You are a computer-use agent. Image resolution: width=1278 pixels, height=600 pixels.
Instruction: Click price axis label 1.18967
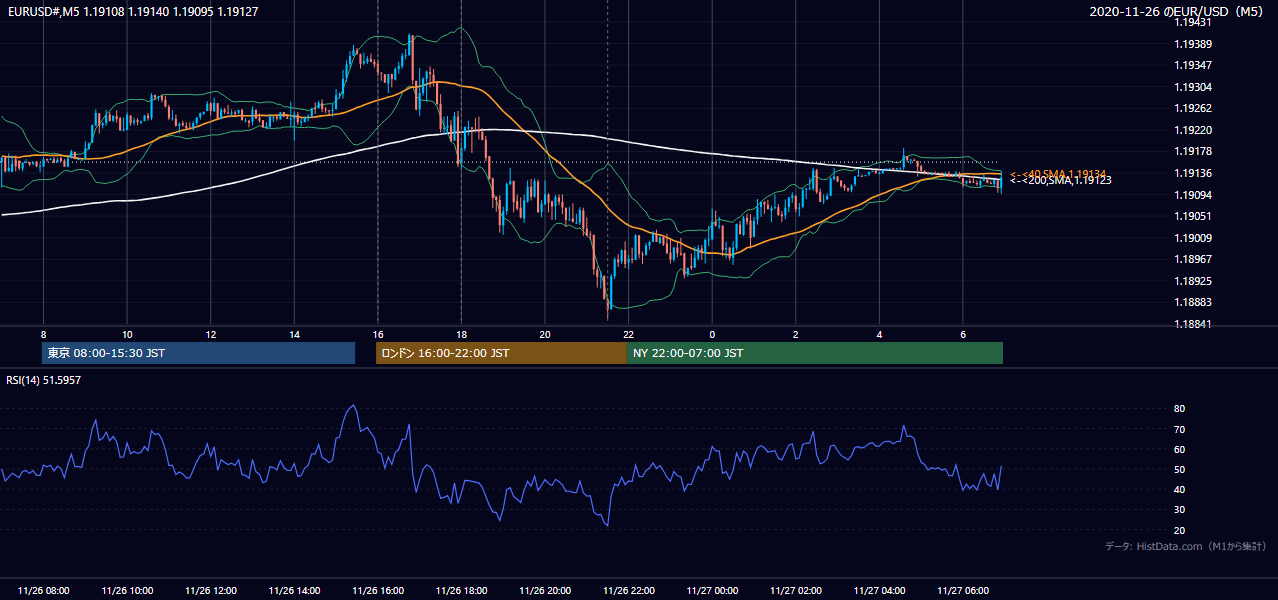(x=1193, y=259)
